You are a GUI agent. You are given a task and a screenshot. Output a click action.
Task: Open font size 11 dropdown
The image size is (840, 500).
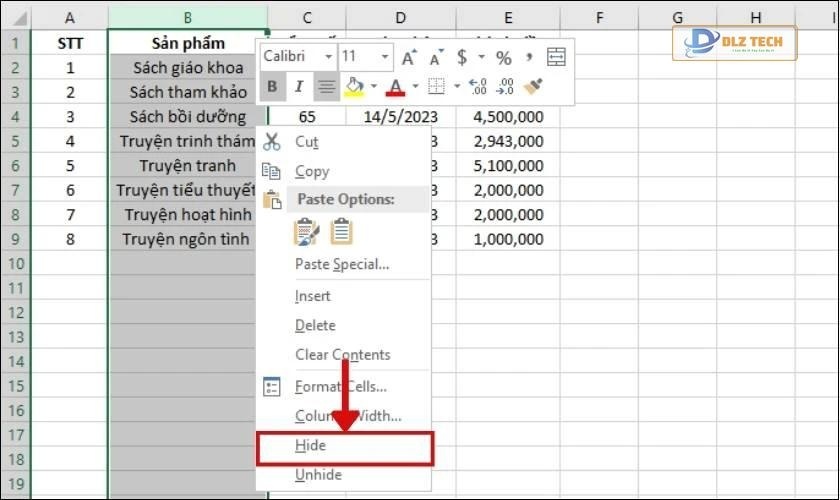pyautogui.click(x=384, y=56)
